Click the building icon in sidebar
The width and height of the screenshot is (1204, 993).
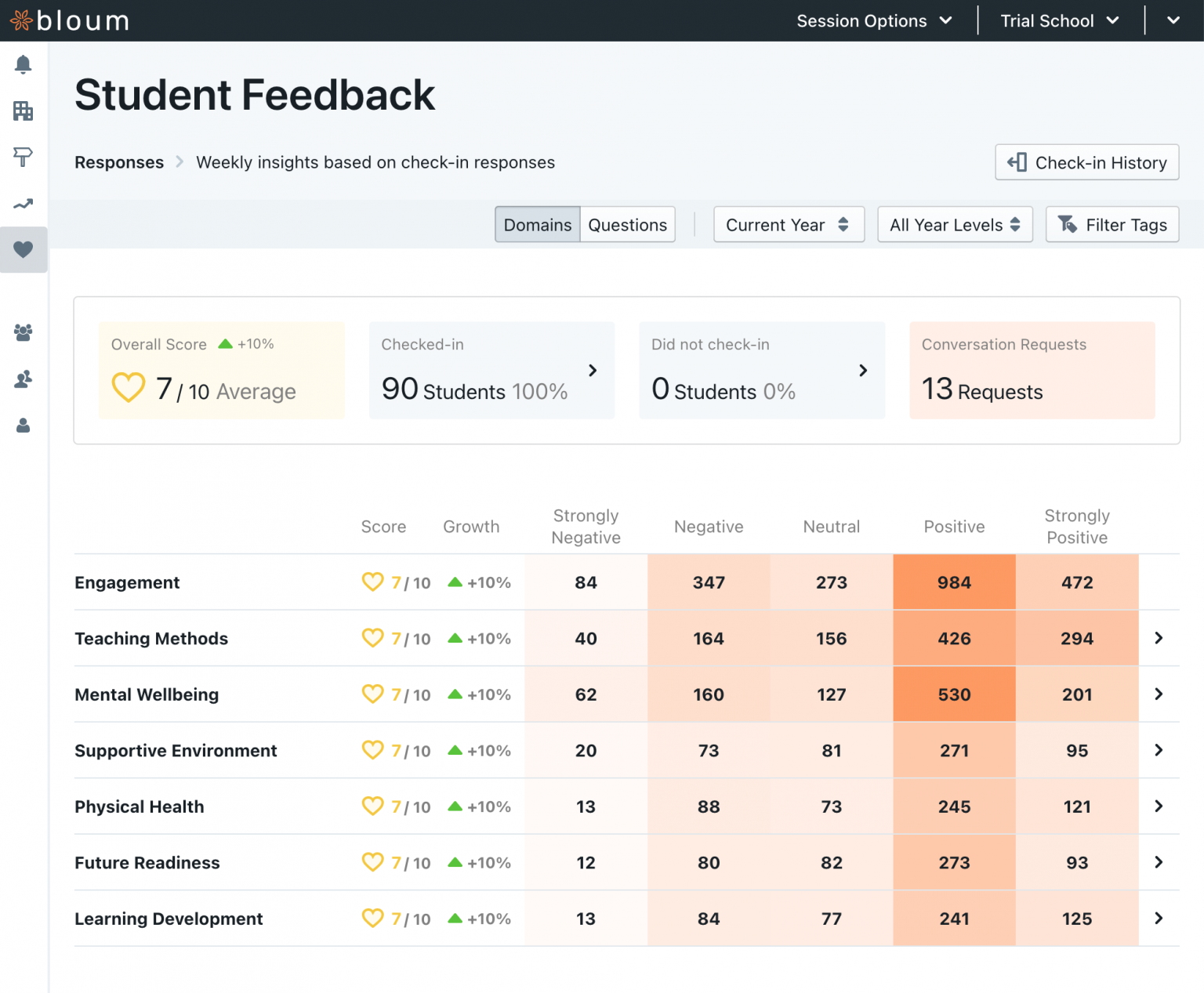pos(24,111)
